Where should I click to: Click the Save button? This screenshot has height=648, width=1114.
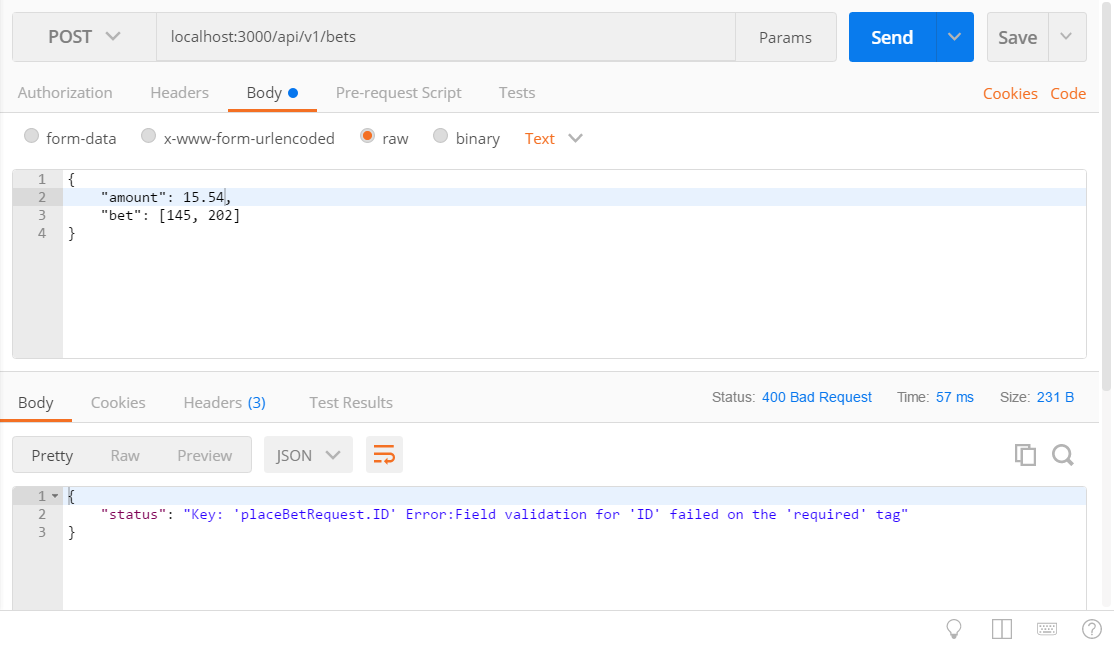[x=1017, y=37]
